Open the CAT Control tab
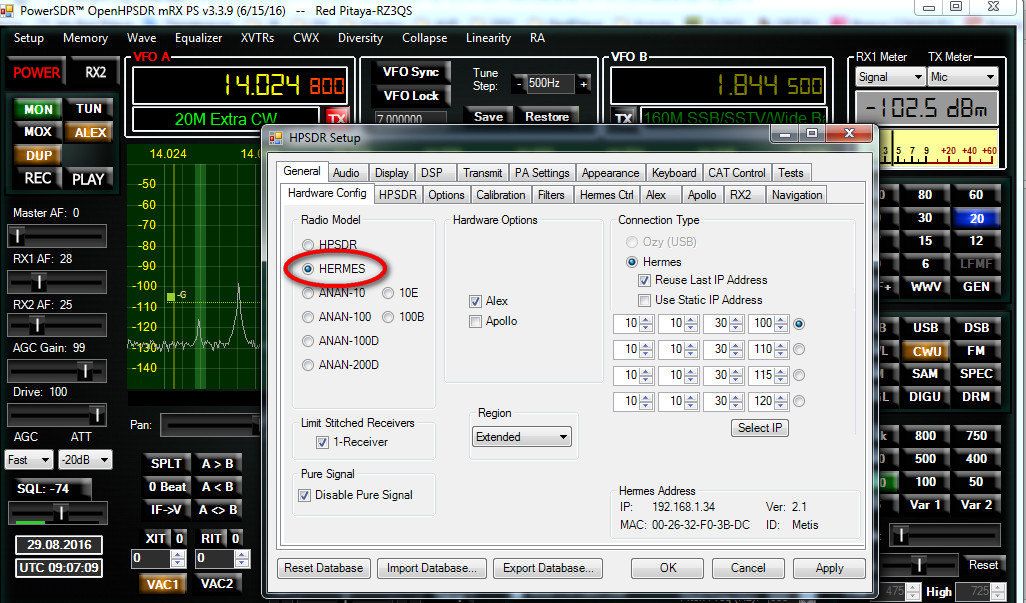The height and width of the screenshot is (603, 1026). (x=737, y=173)
